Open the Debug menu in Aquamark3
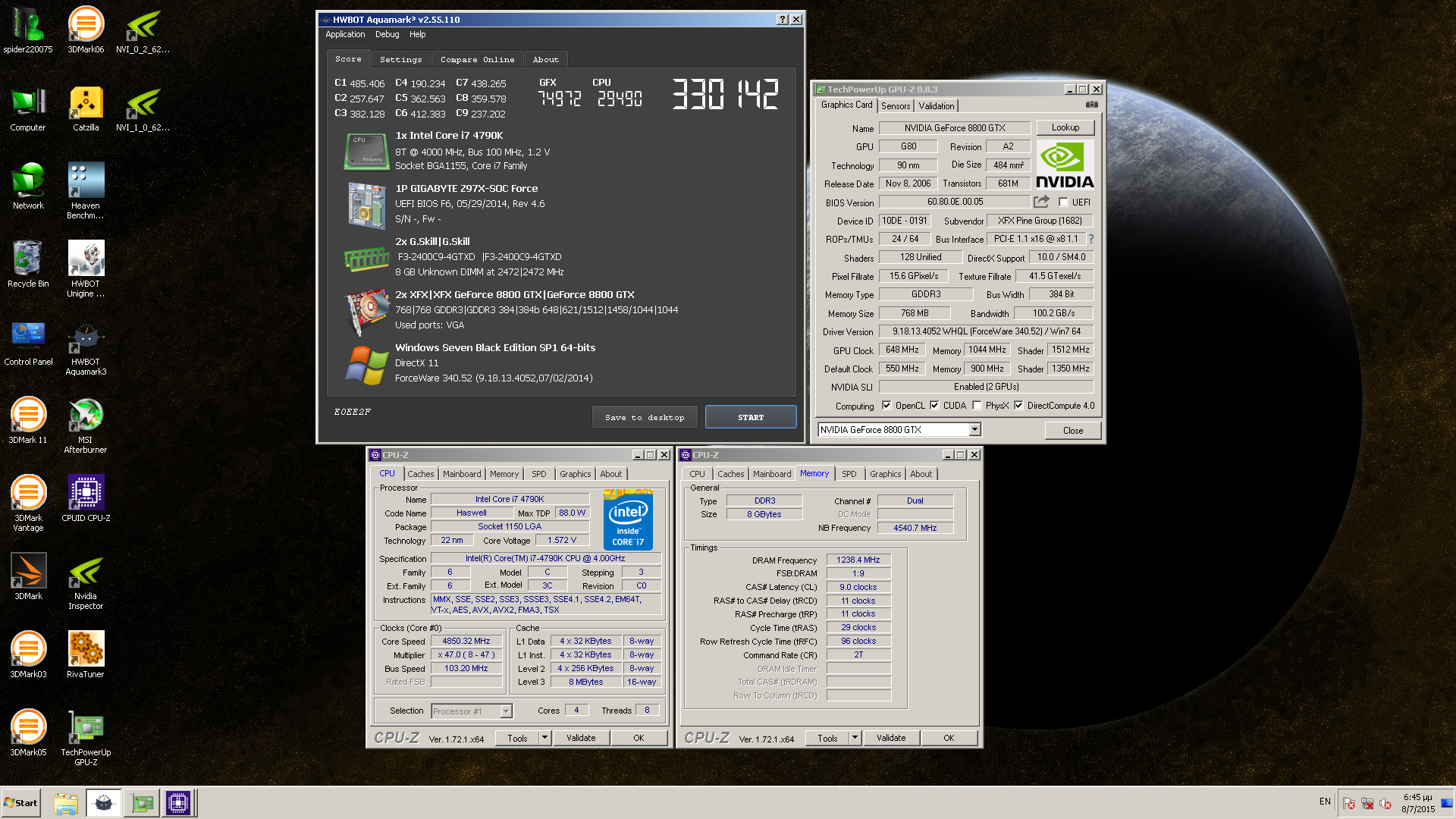 tap(387, 34)
